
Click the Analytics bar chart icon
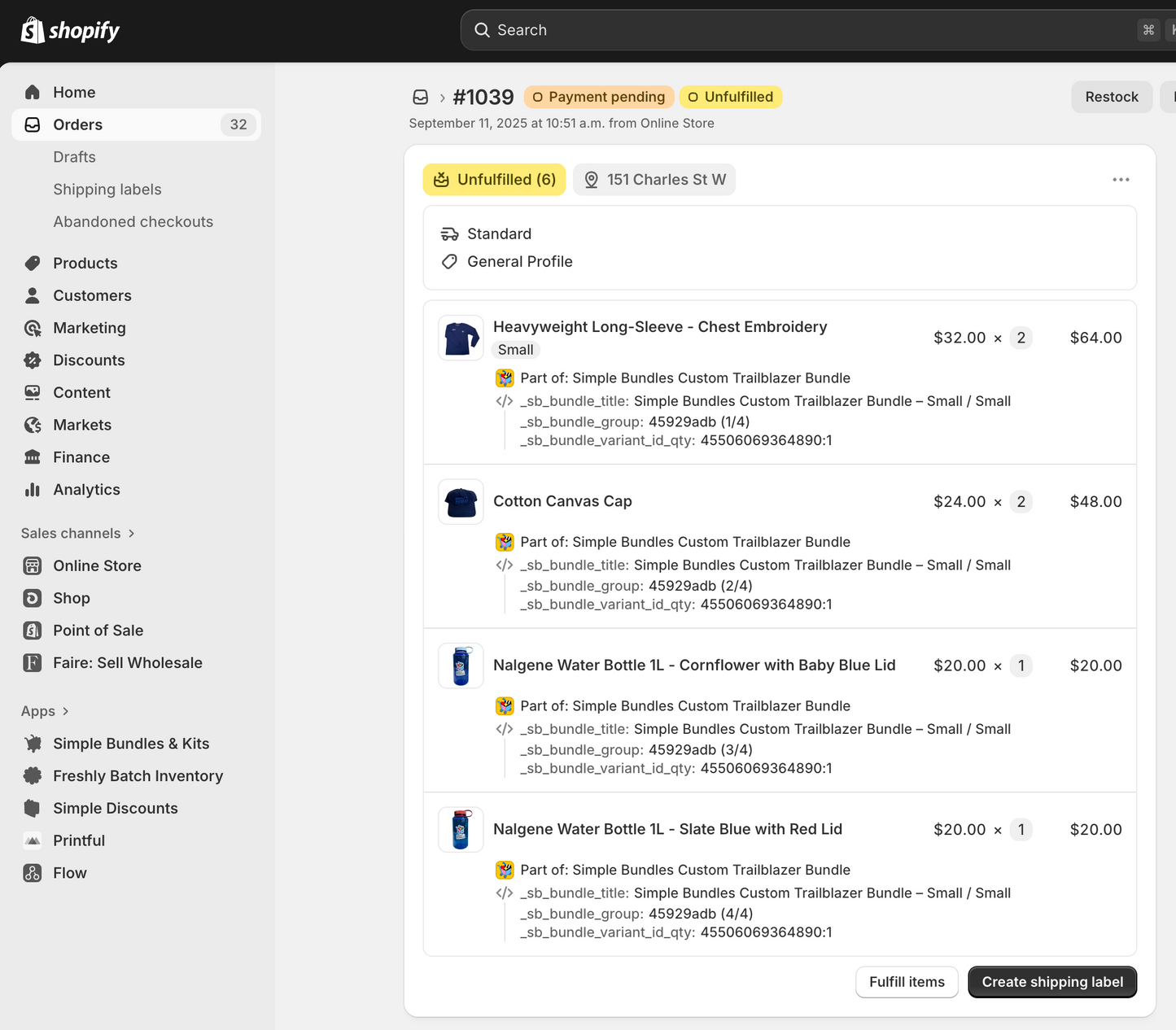click(33, 490)
